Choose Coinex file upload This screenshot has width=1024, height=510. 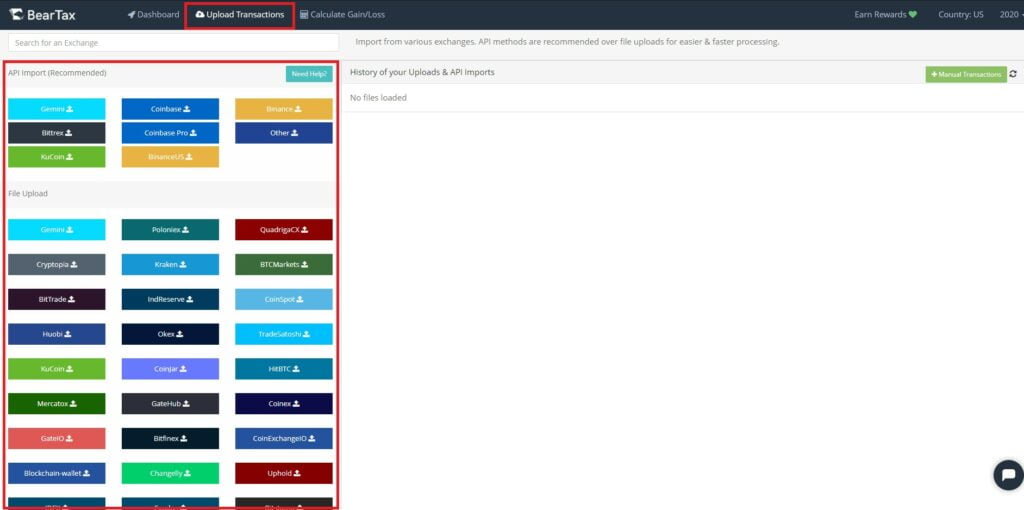tap(284, 404)
